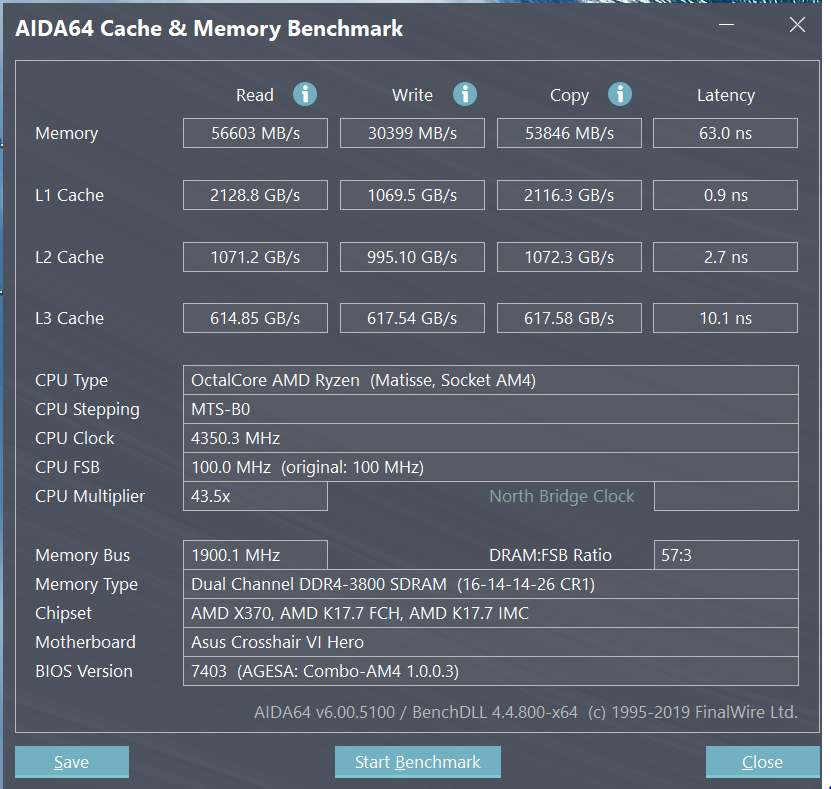Click the DRAM:FSB Ratio label
831x789 pixels.
[550, 555]
